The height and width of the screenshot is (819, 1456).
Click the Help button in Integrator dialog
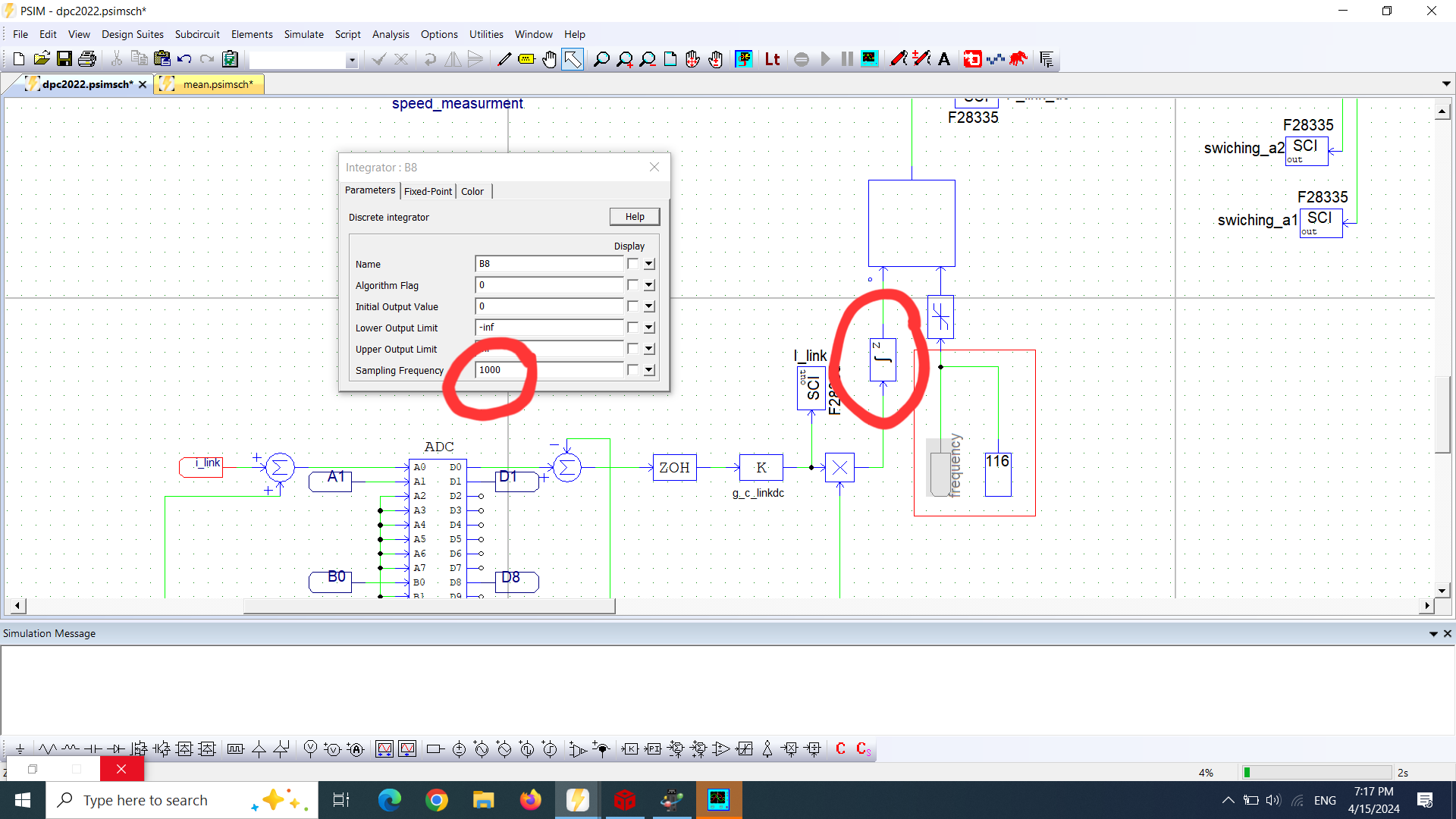(x=634, y=217)
